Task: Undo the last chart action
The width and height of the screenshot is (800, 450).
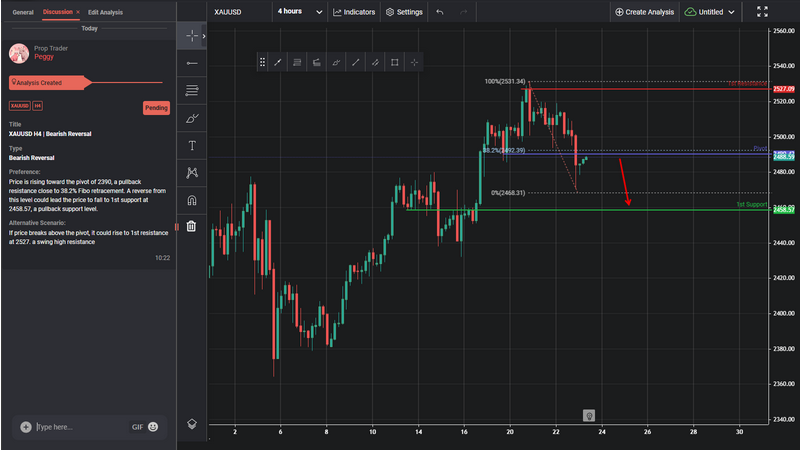Action: tap(440, 12)
